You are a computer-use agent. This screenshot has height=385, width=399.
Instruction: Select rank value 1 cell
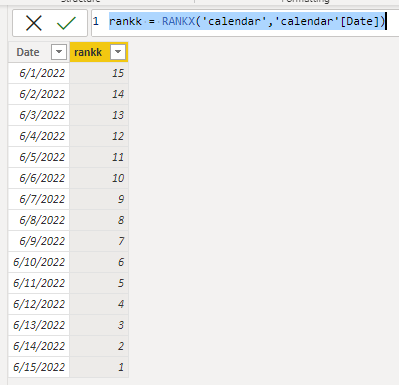99,367
